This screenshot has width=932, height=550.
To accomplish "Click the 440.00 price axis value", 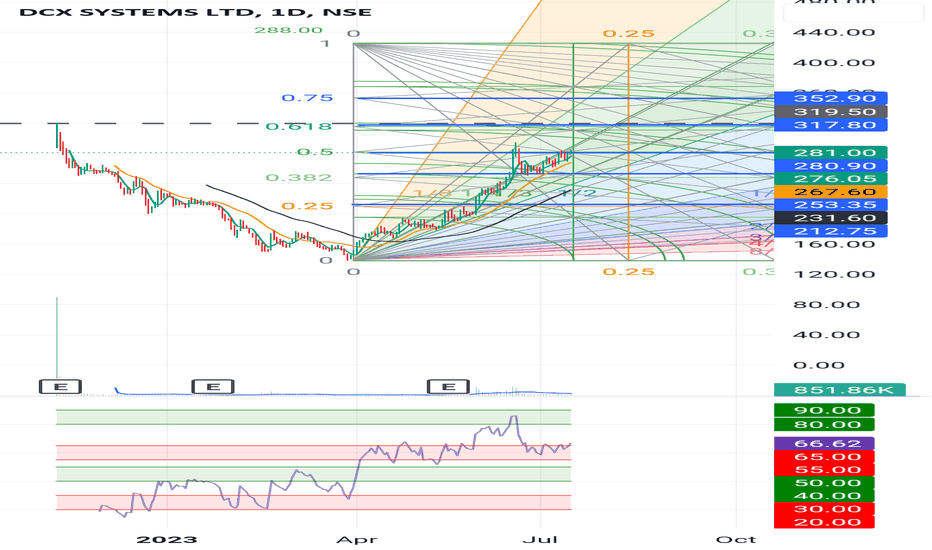I will [x=834, y=32].
